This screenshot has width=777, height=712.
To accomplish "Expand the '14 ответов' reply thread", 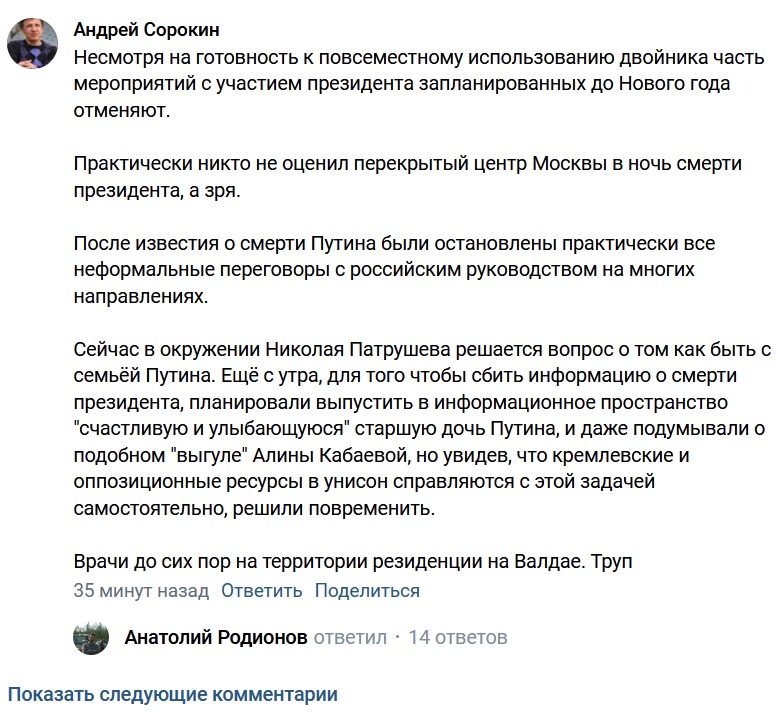I will point(457,637).
